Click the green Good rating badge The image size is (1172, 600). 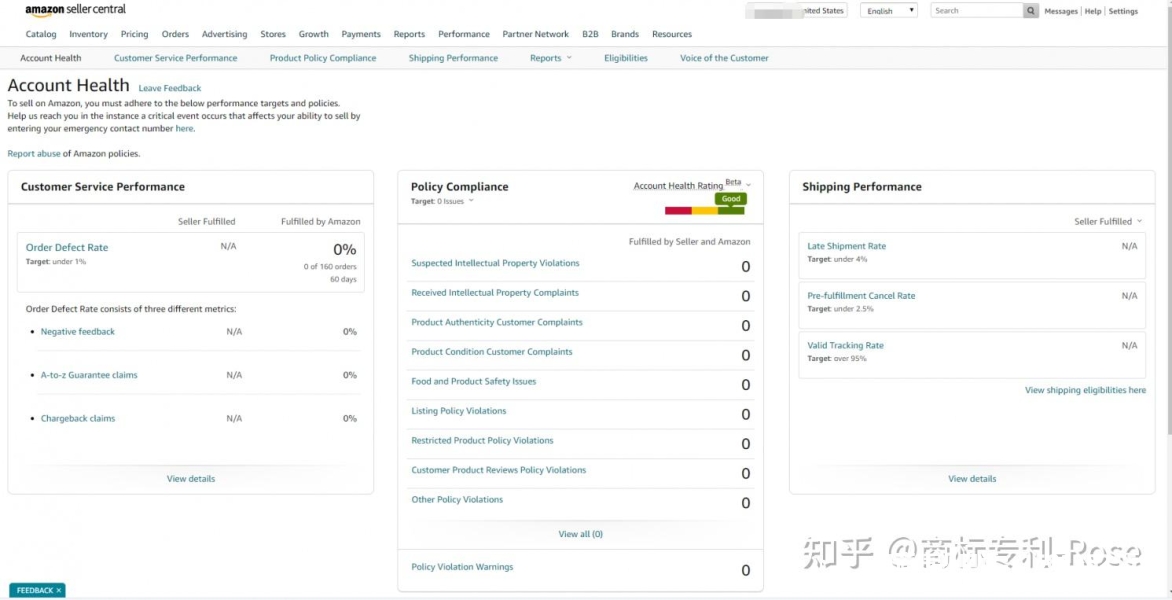click(731, 199)
